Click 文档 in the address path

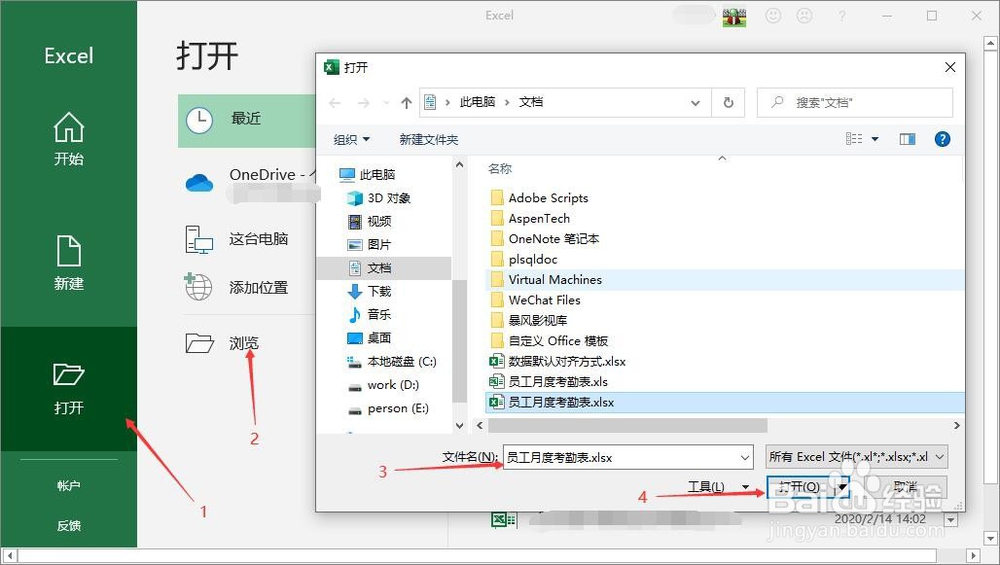click(531, 102)
